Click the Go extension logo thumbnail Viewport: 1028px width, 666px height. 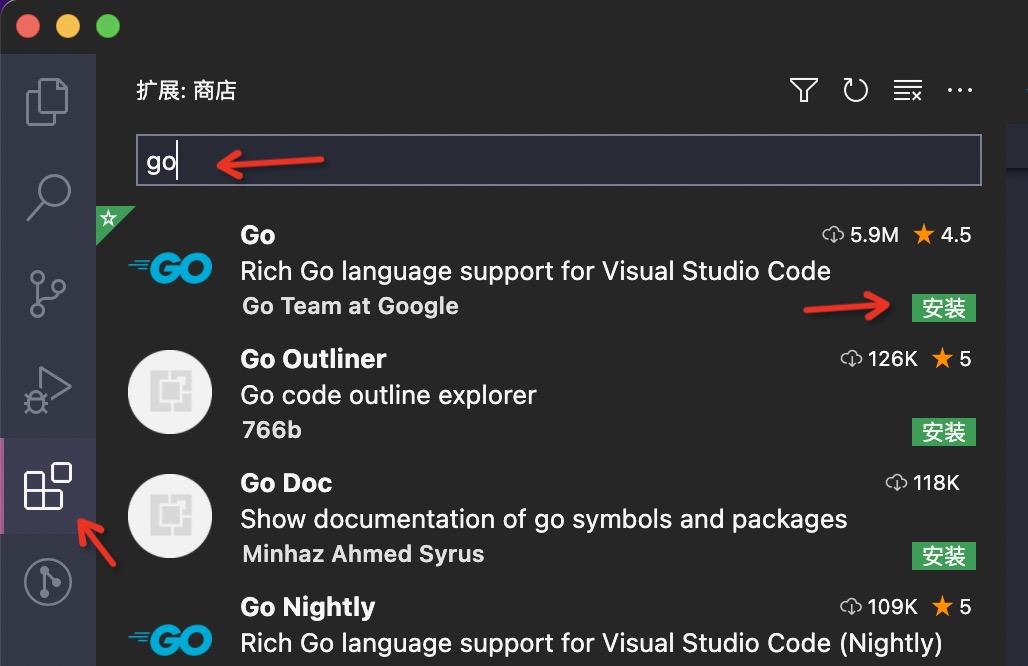(170, 269)
